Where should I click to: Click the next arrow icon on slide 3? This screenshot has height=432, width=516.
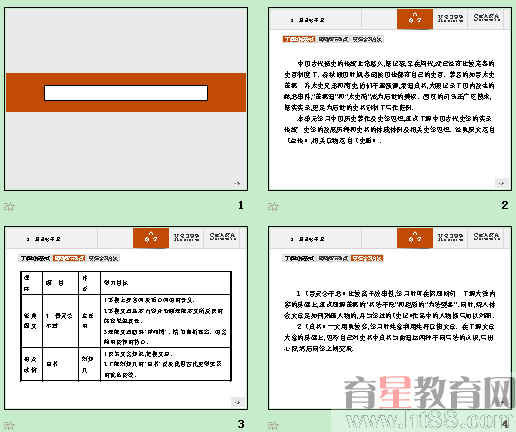coord(237,402)
